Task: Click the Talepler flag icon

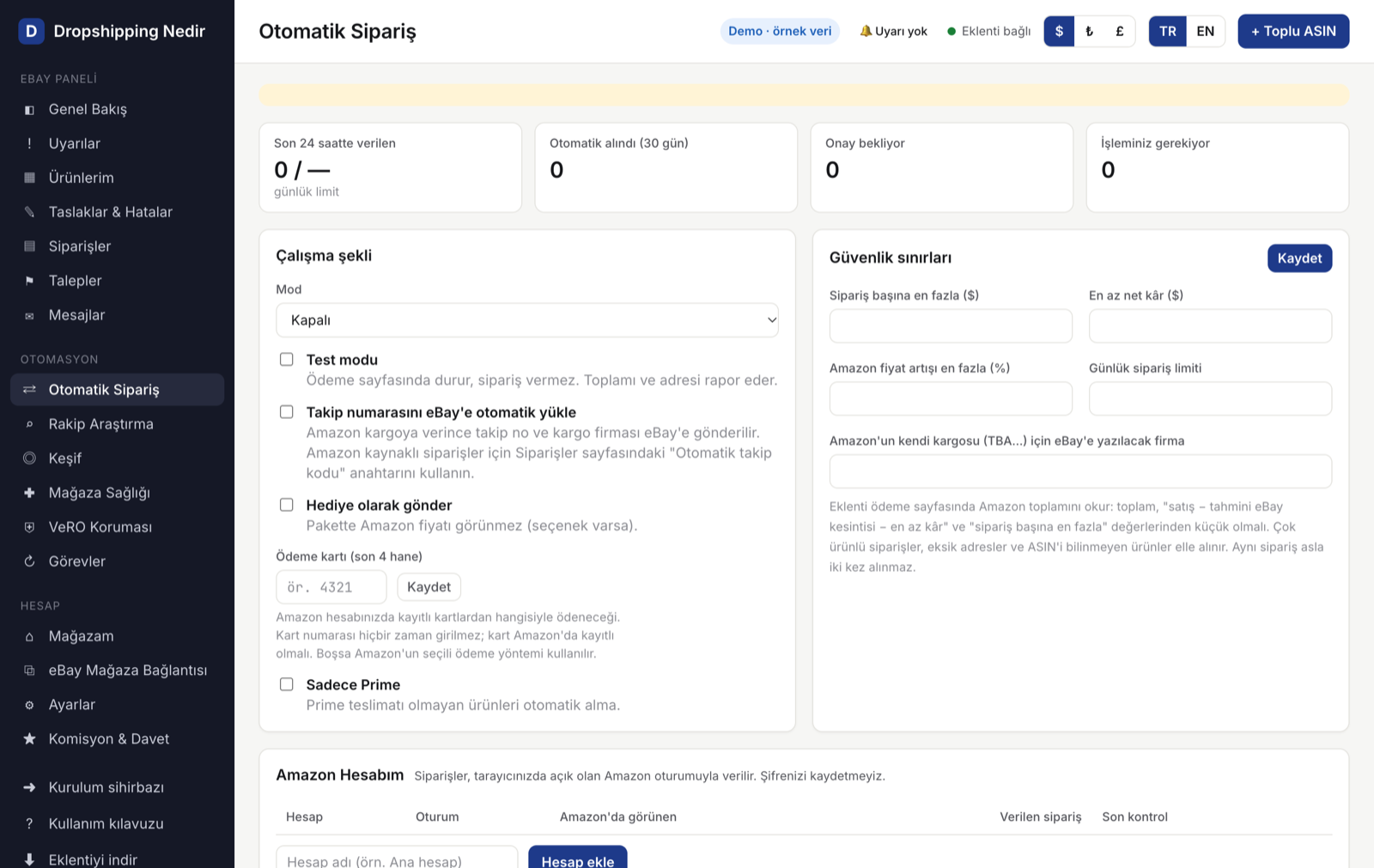Action: tap(29, 282)
